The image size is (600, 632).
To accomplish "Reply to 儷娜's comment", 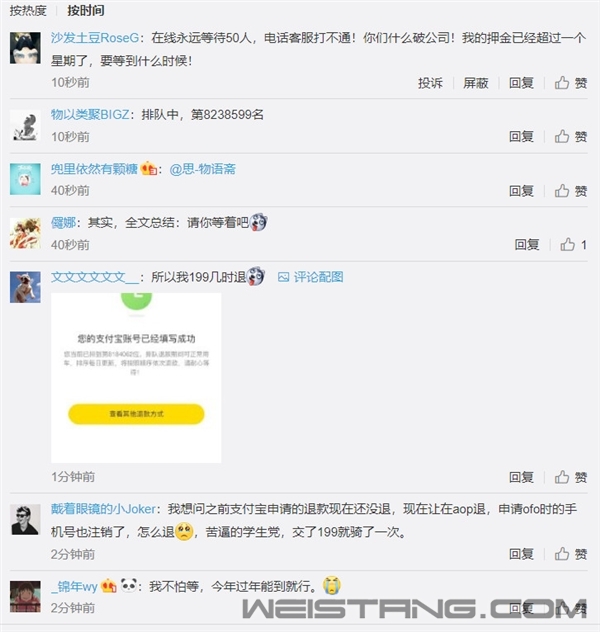I will [527, 245].
